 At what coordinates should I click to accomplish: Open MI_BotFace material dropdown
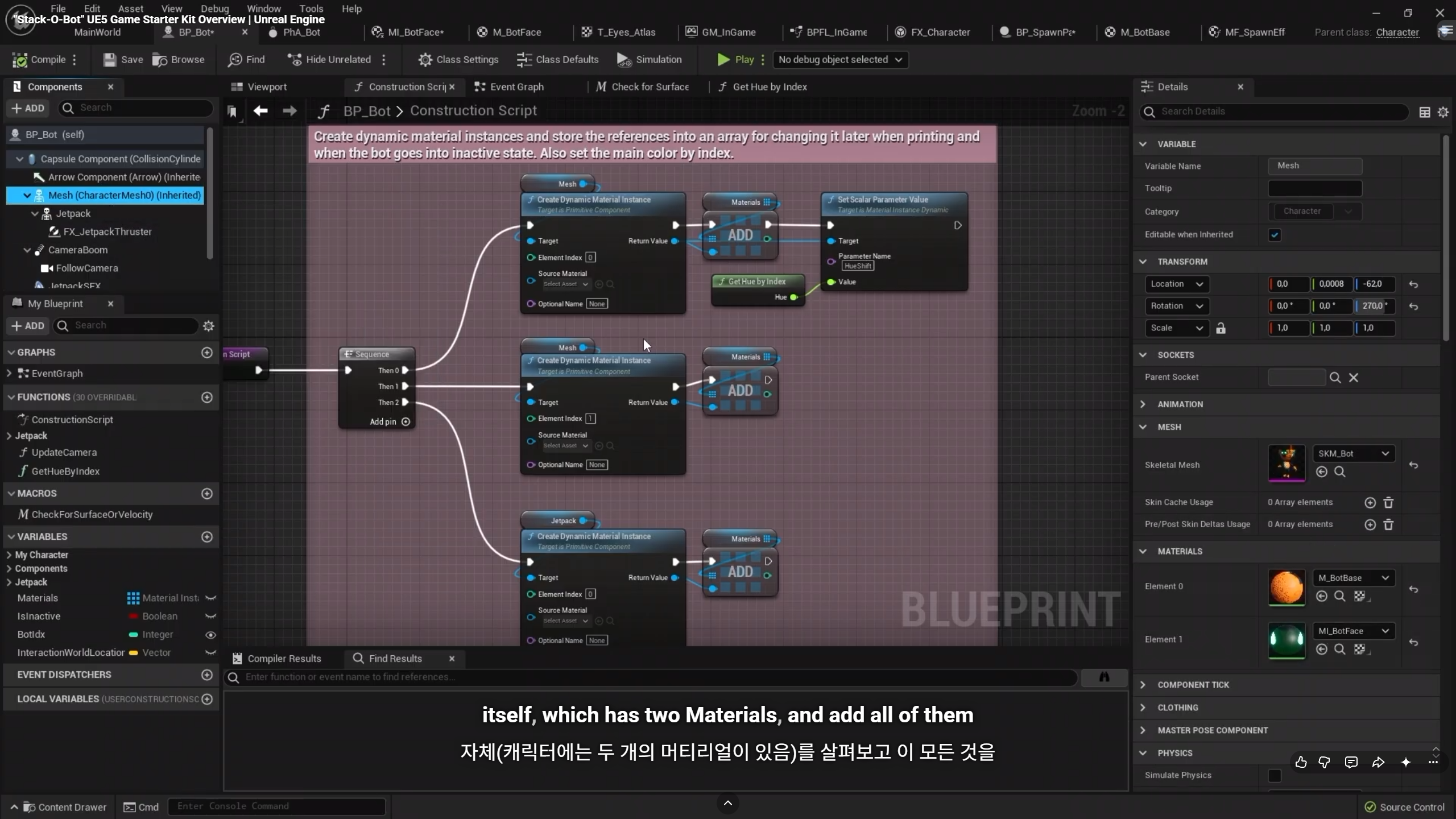[1353, 631]
